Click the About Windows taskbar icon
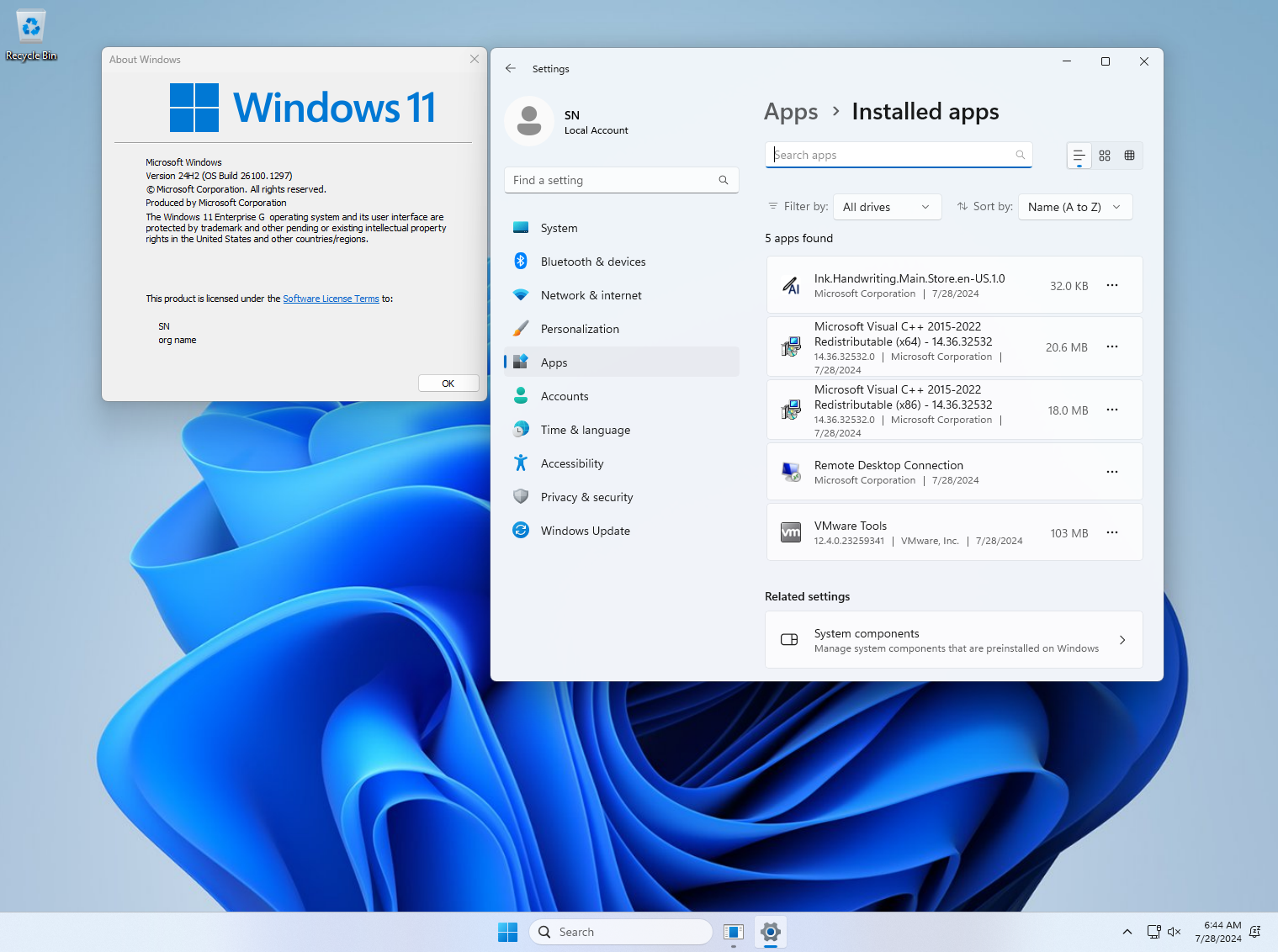Image resolution: width=1278 pixels, height=952 pixels. [734, 932]
